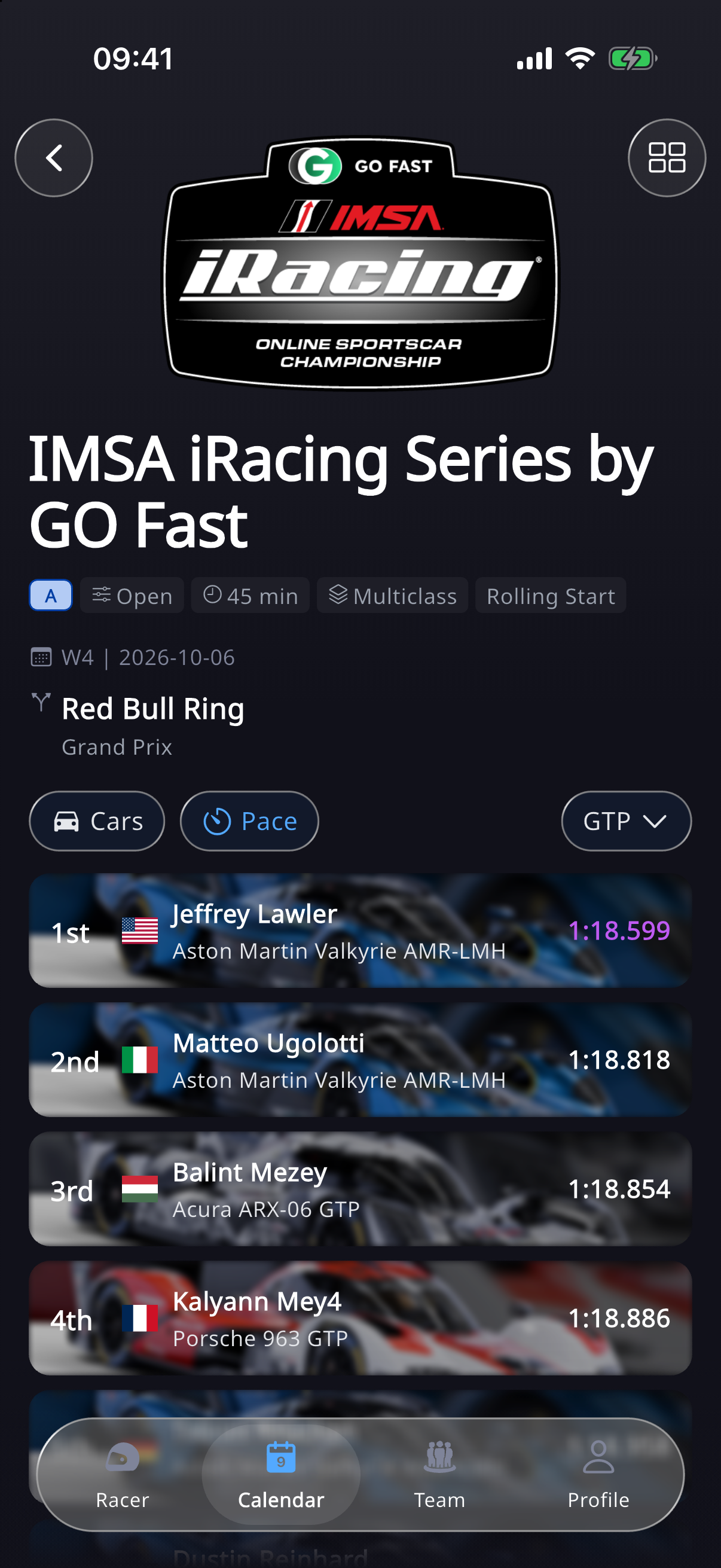
Task: Open the Calendar tab
Action: (281, 1474)
